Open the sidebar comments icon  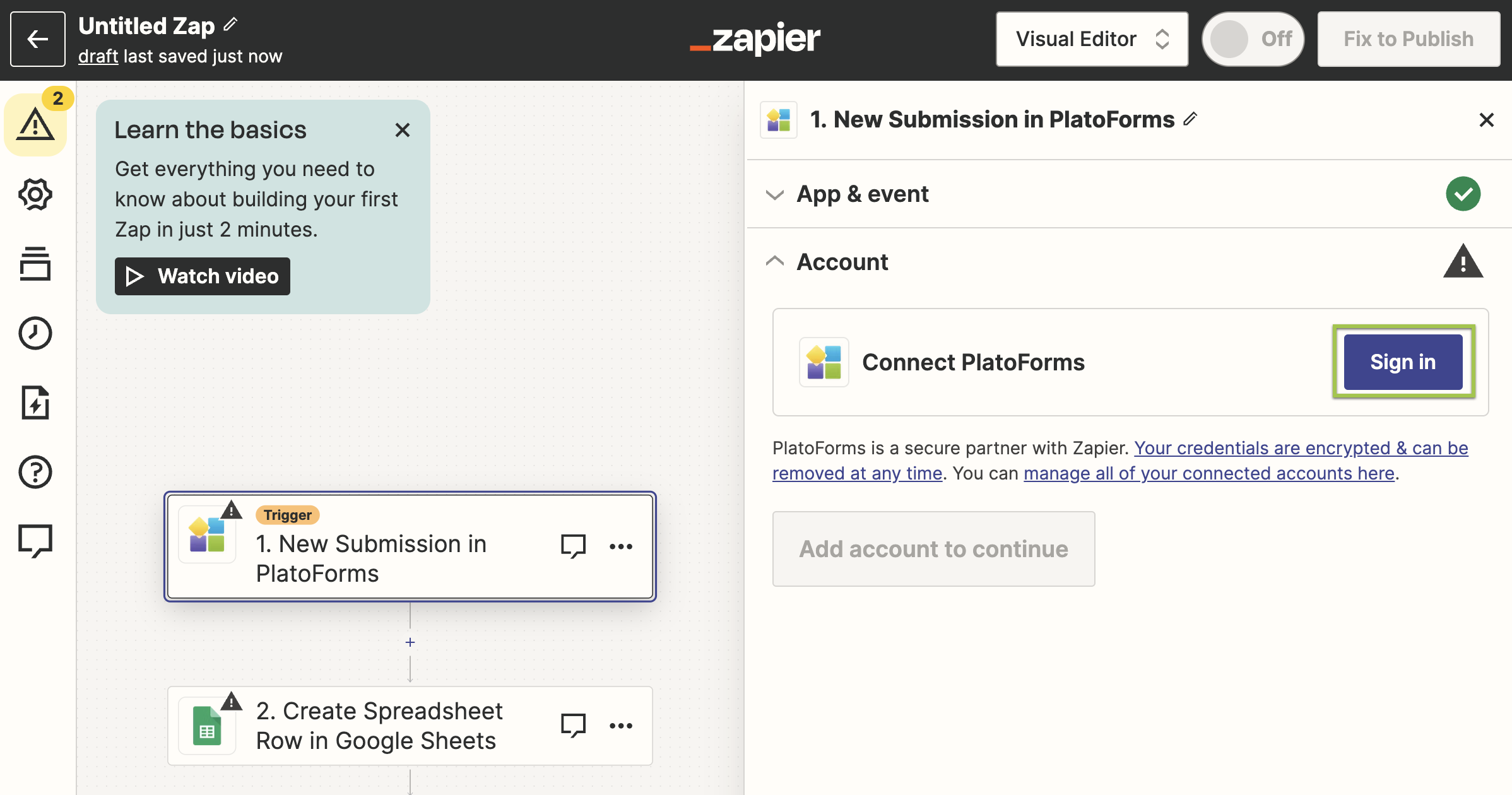point(35,541)
